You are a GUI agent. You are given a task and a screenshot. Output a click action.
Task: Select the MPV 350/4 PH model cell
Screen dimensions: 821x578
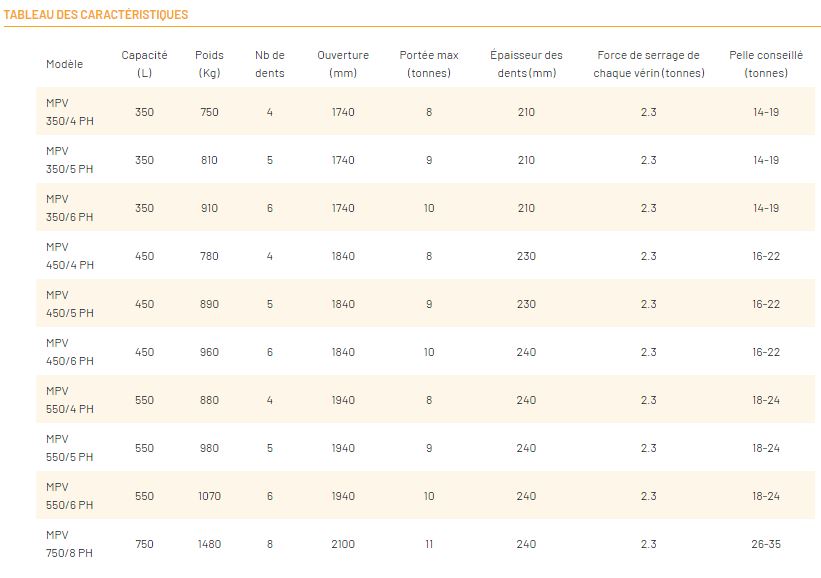tap(70, 112)
